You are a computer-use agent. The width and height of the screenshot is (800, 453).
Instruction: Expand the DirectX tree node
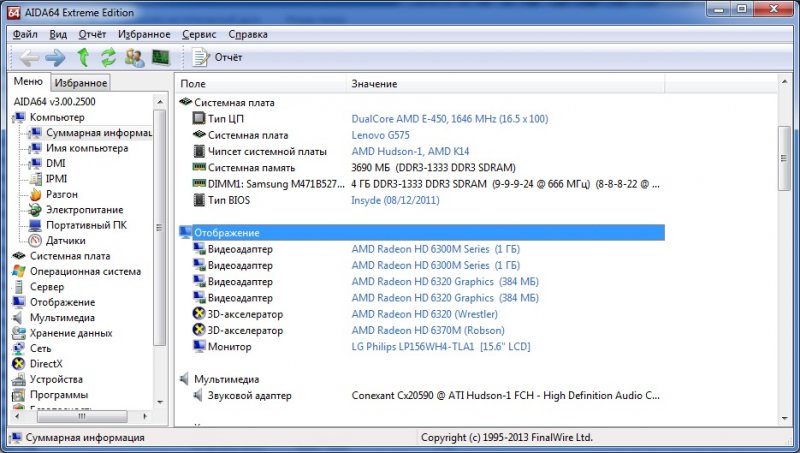pyautogui.click(x=46, y=364)
